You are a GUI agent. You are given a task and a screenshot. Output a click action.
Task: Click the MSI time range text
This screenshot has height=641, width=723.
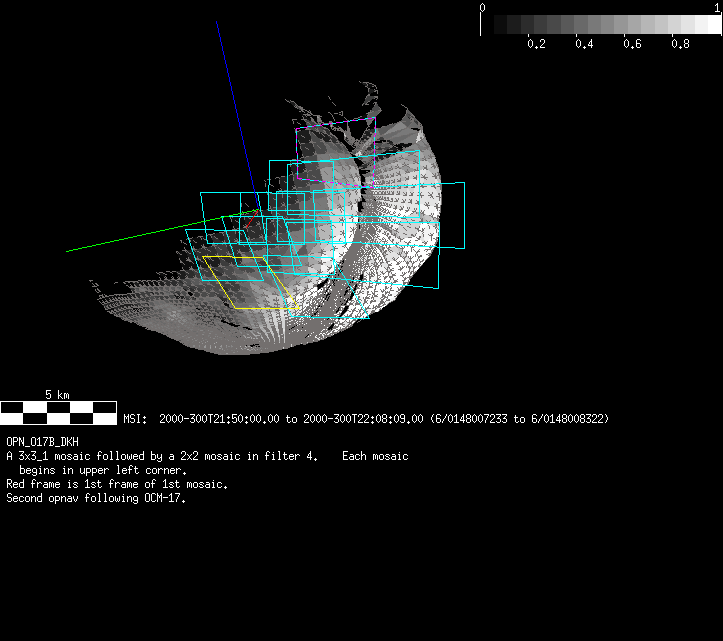pos(365,418)
